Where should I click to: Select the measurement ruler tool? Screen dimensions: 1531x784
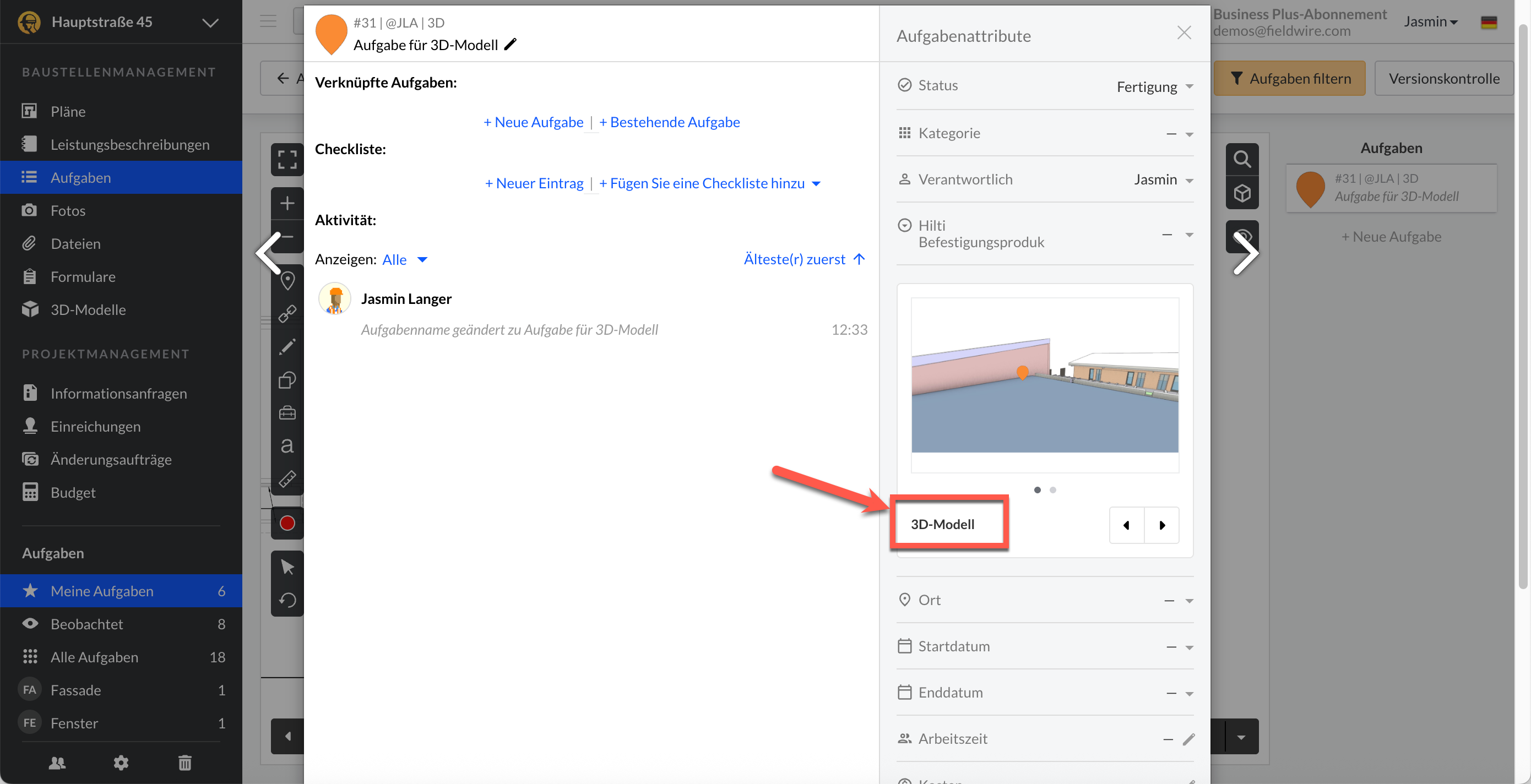click(x=287, y=479)
